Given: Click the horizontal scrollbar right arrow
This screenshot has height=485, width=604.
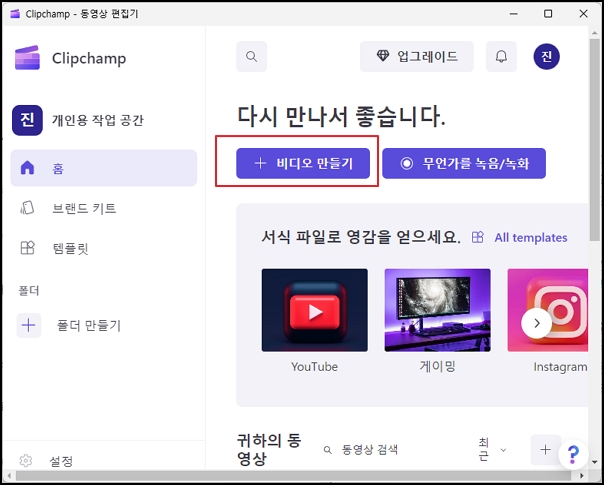Looking at the screenshot, I should [x=582, y=476].
